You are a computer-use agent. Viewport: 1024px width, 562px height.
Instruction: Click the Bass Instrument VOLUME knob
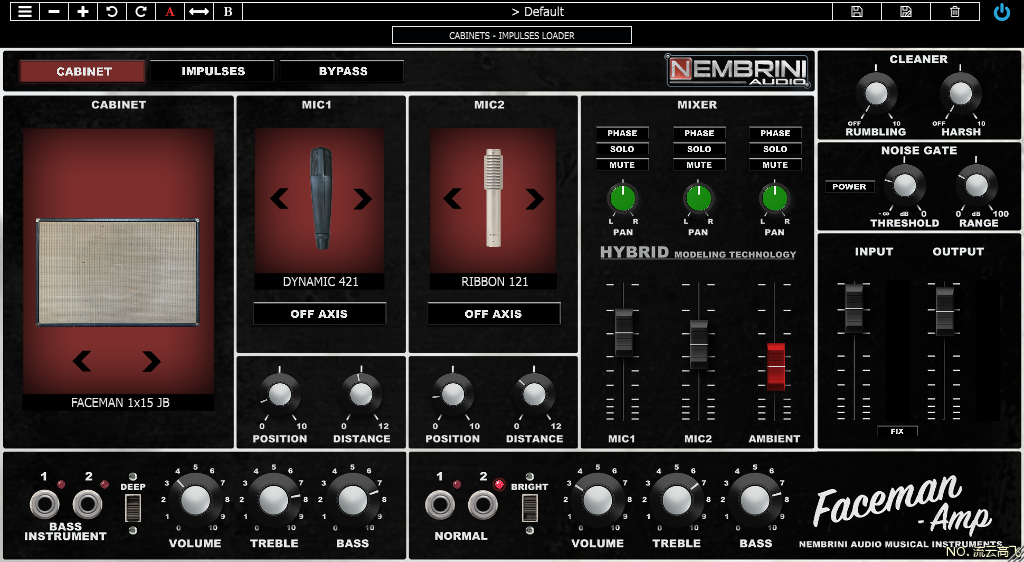point(195,501)
